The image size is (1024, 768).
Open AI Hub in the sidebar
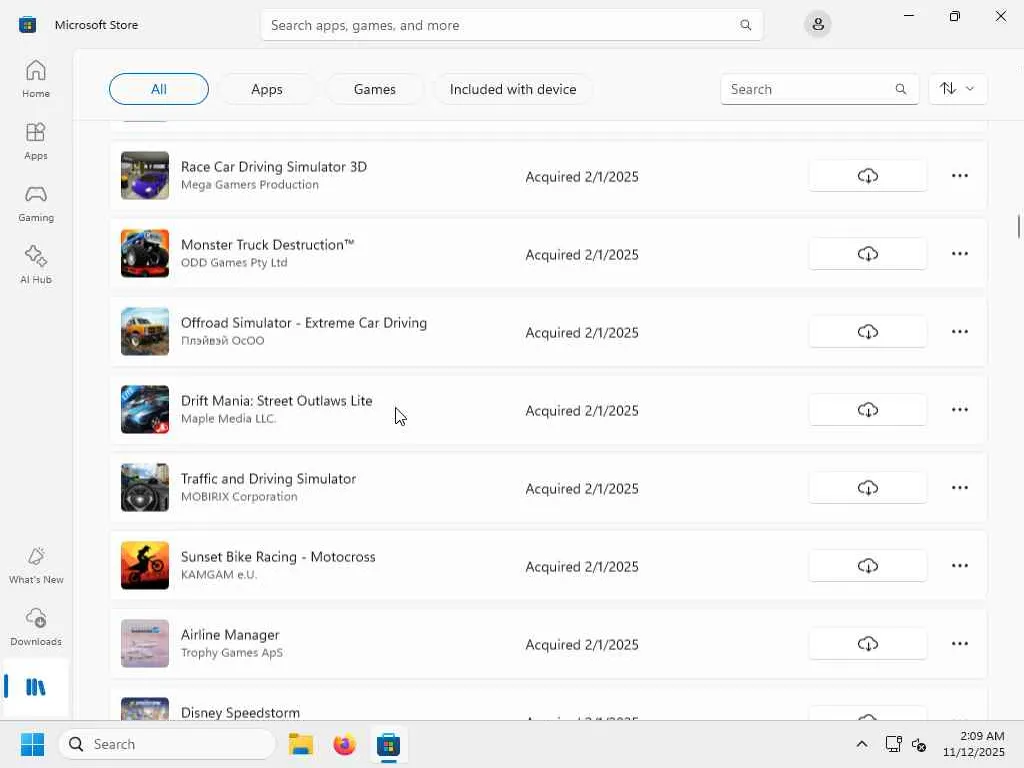tap(36, 265)
